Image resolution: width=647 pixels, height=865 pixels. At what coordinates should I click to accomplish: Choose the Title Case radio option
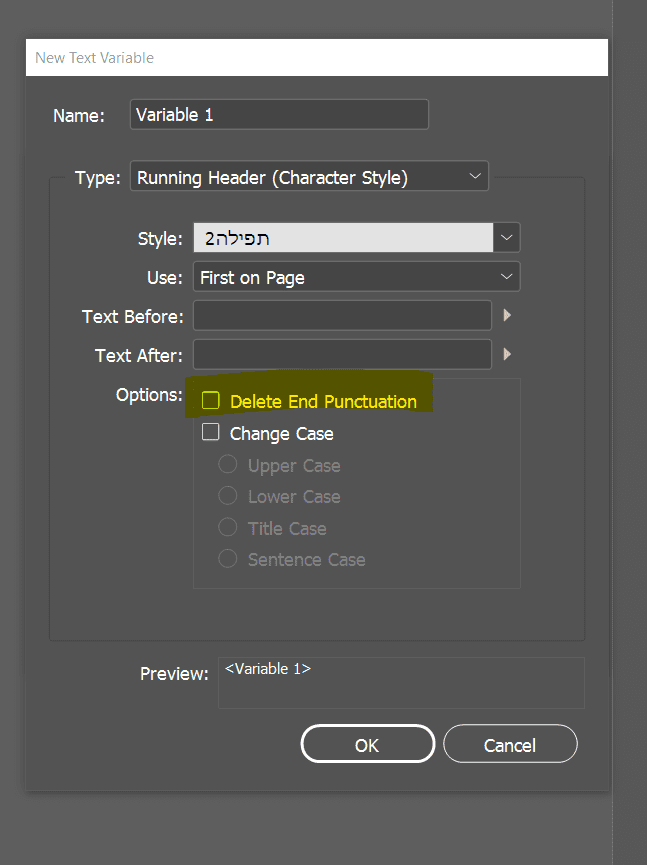pos(228,528)
